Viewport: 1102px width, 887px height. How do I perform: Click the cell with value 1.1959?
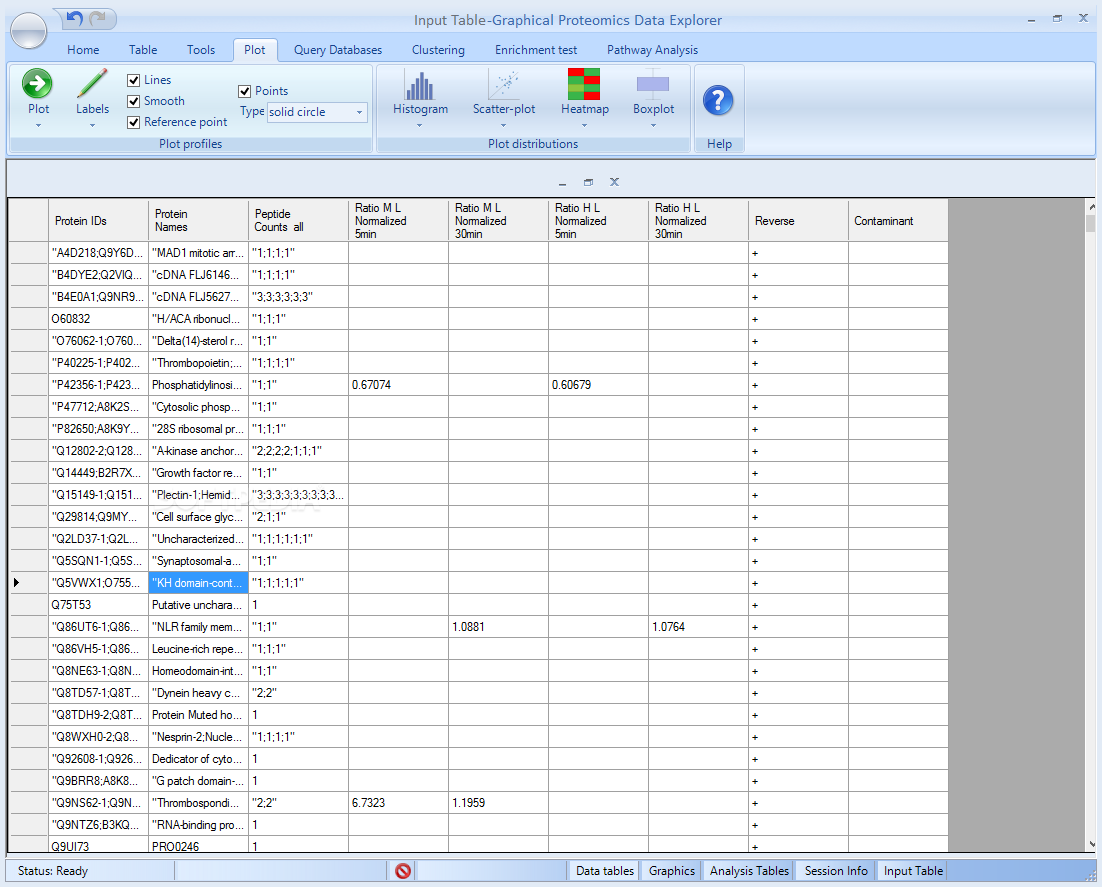coord(498,803)
